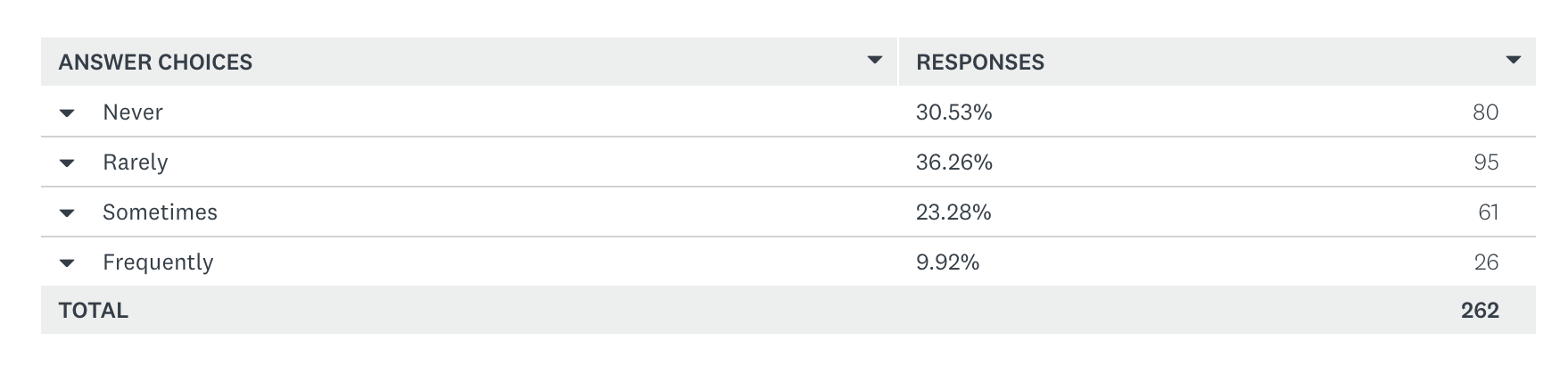Click the 36.26% percentage value

953,162
